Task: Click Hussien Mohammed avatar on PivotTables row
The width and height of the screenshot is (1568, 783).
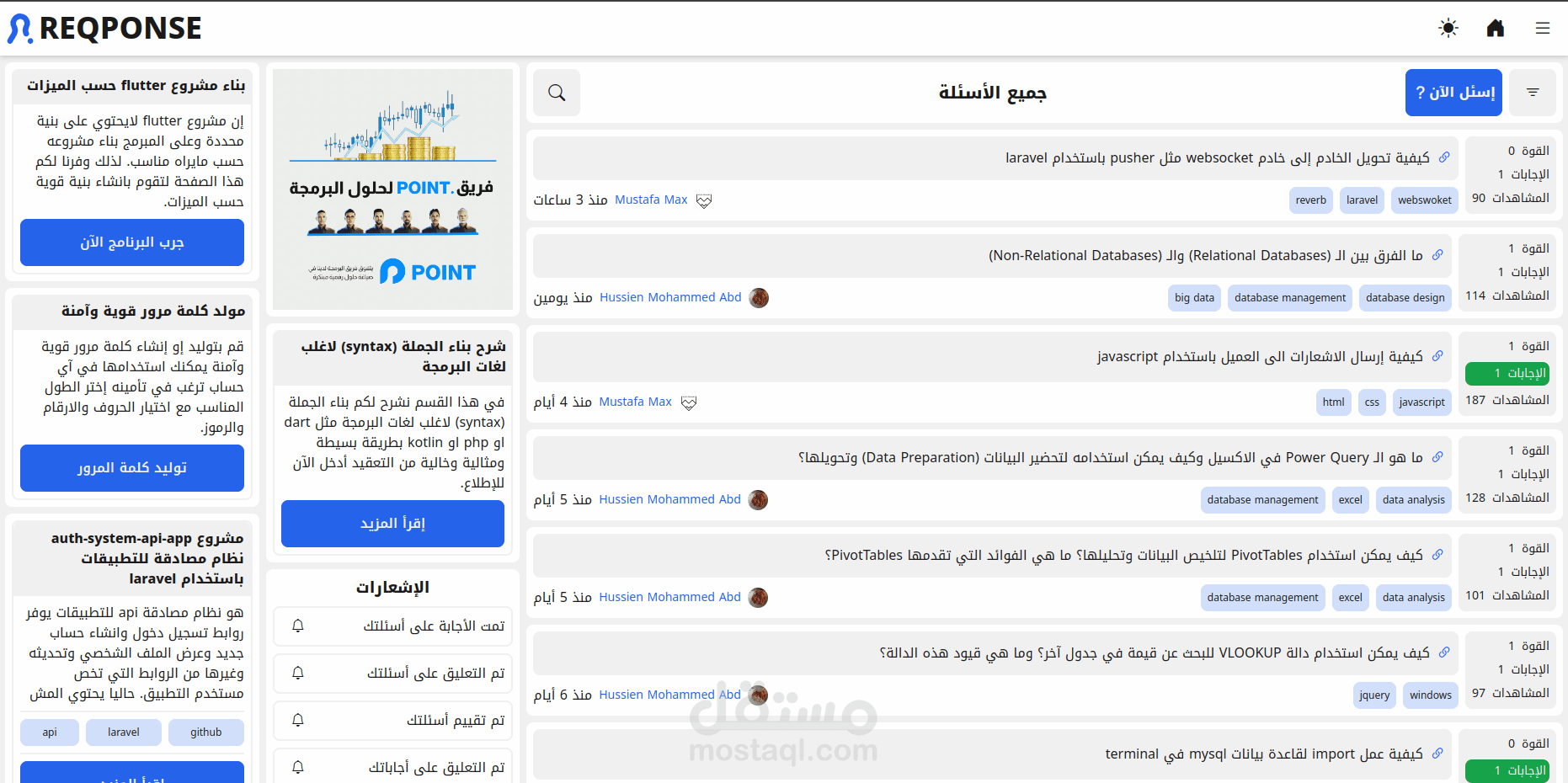Action: 758,598
